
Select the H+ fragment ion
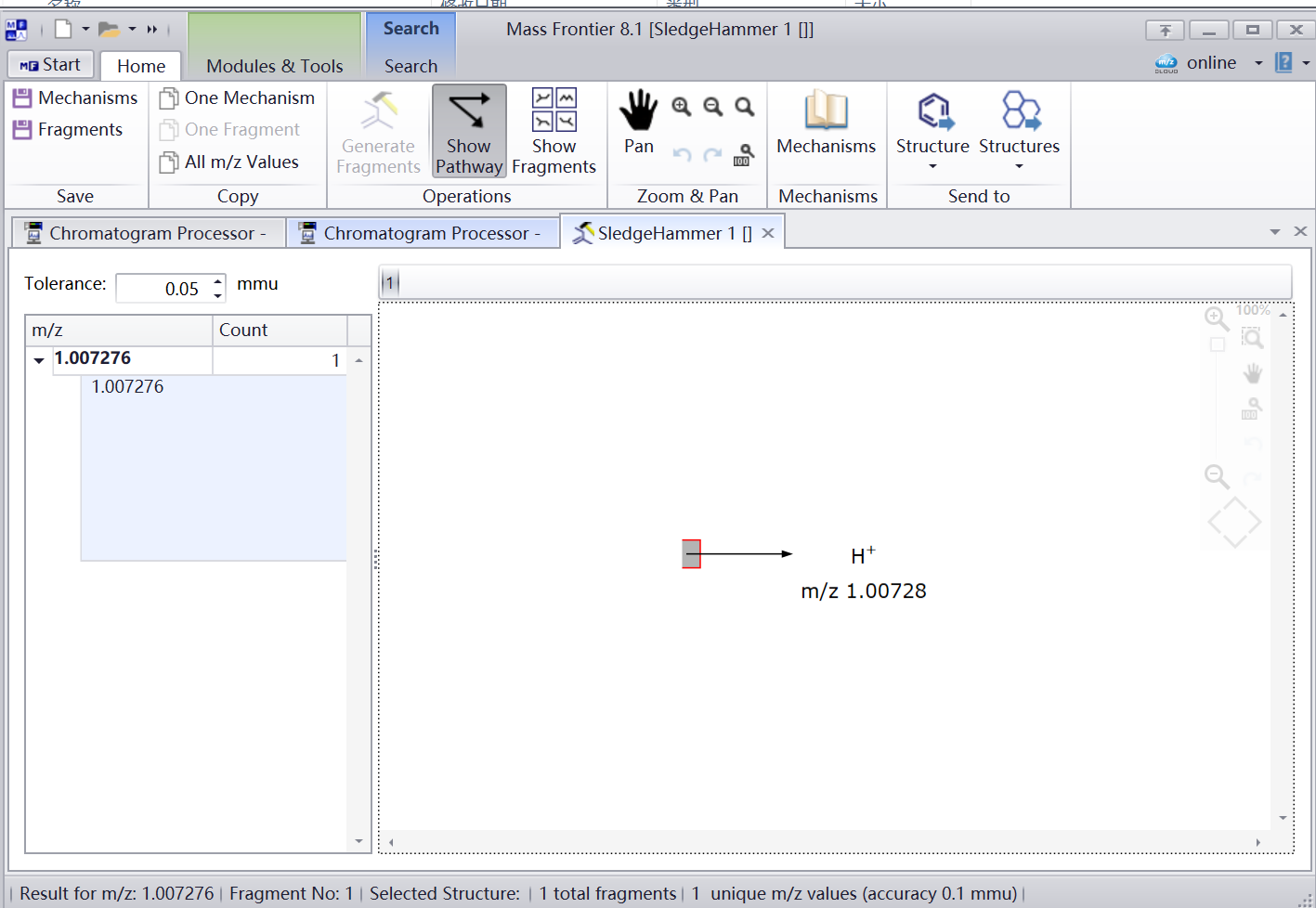point(863,555)
